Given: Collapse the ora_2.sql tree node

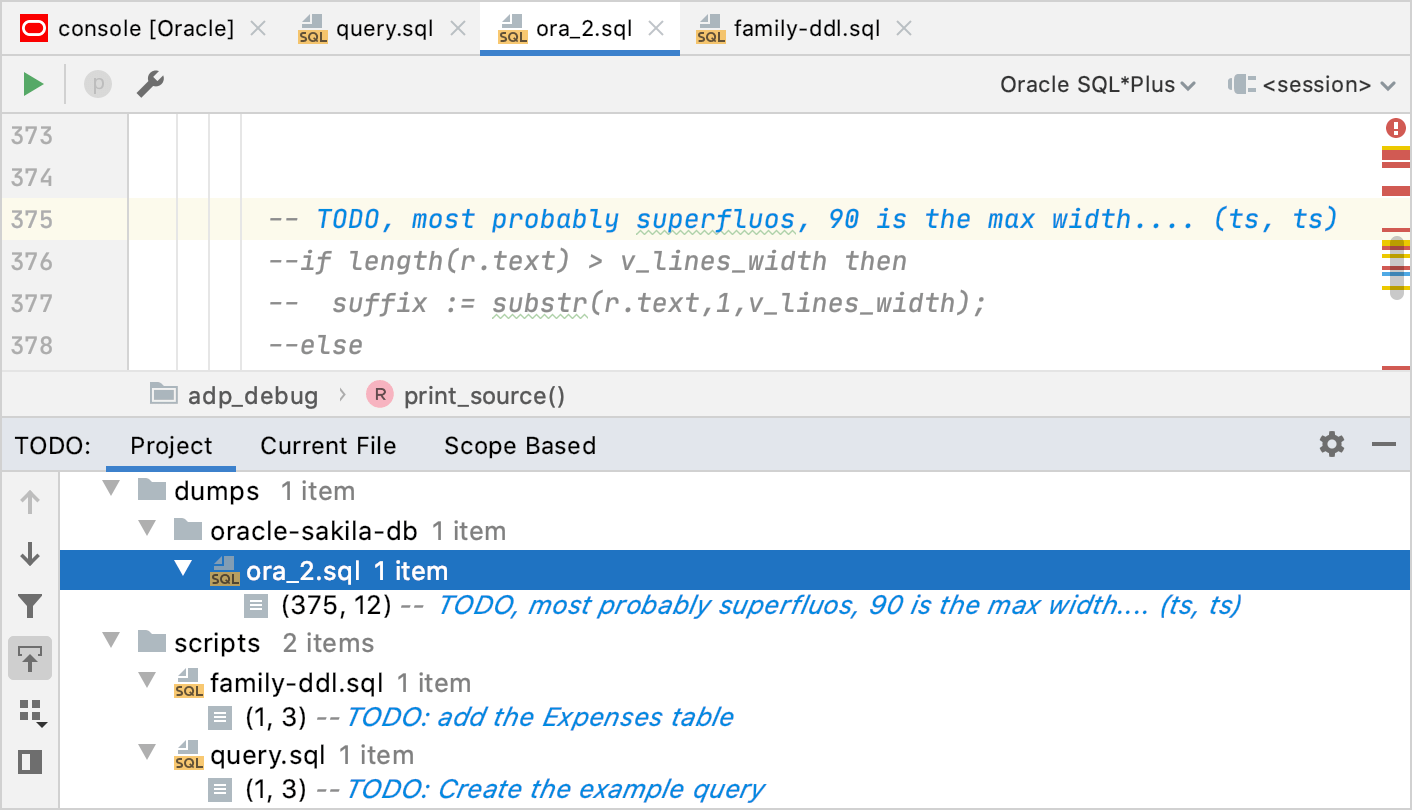Looking at the screenshot, I should pos(183,569).
